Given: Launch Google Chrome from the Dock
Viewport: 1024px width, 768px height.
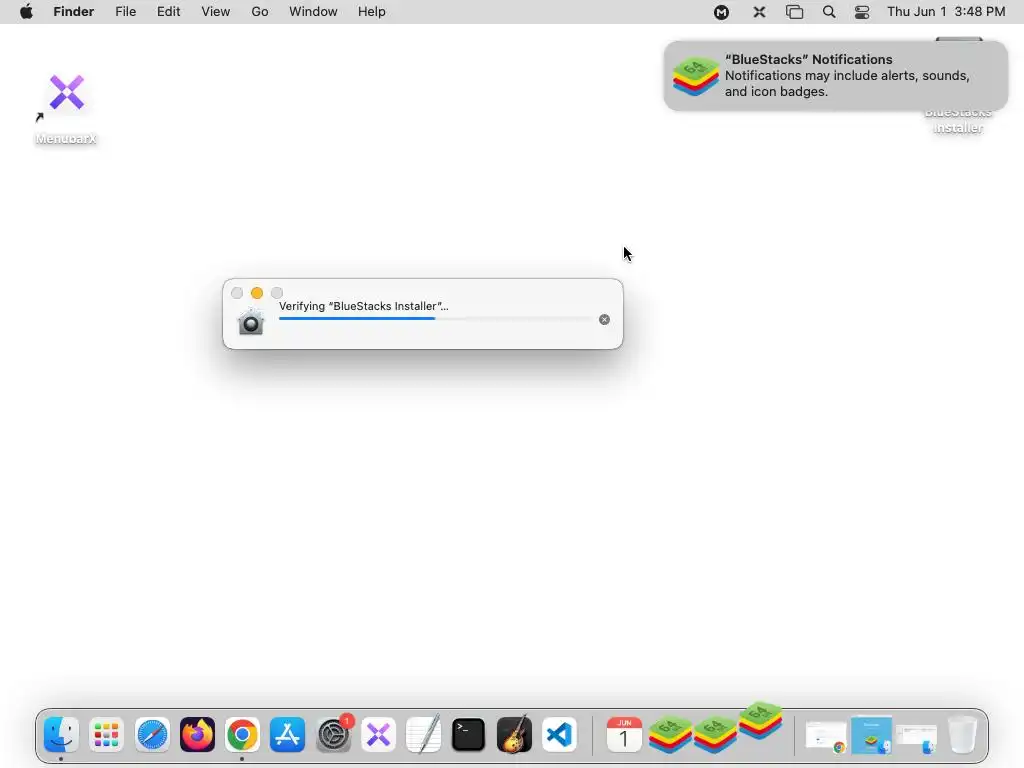Looking at the screenshot, I should click(242, 735).
